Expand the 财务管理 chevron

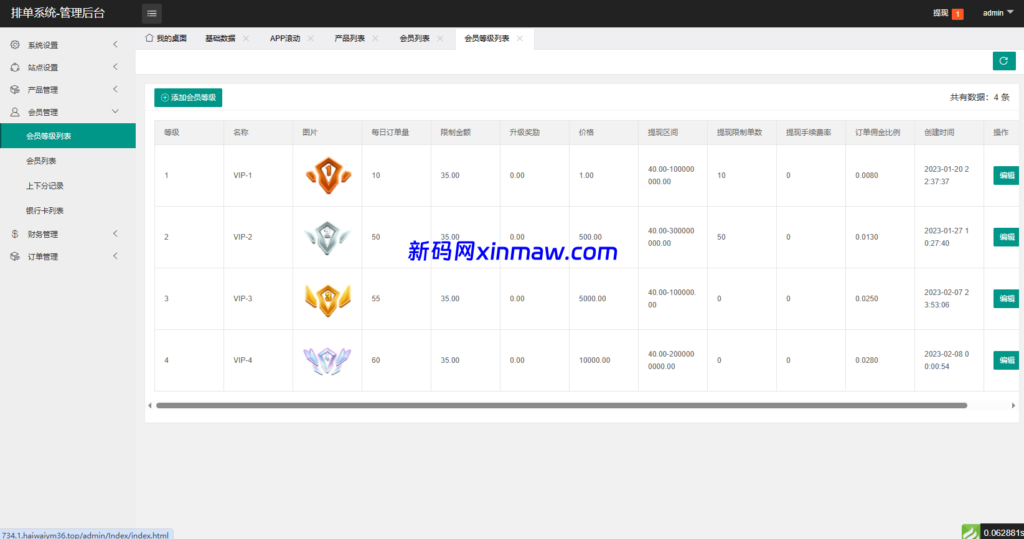point(116,233)
